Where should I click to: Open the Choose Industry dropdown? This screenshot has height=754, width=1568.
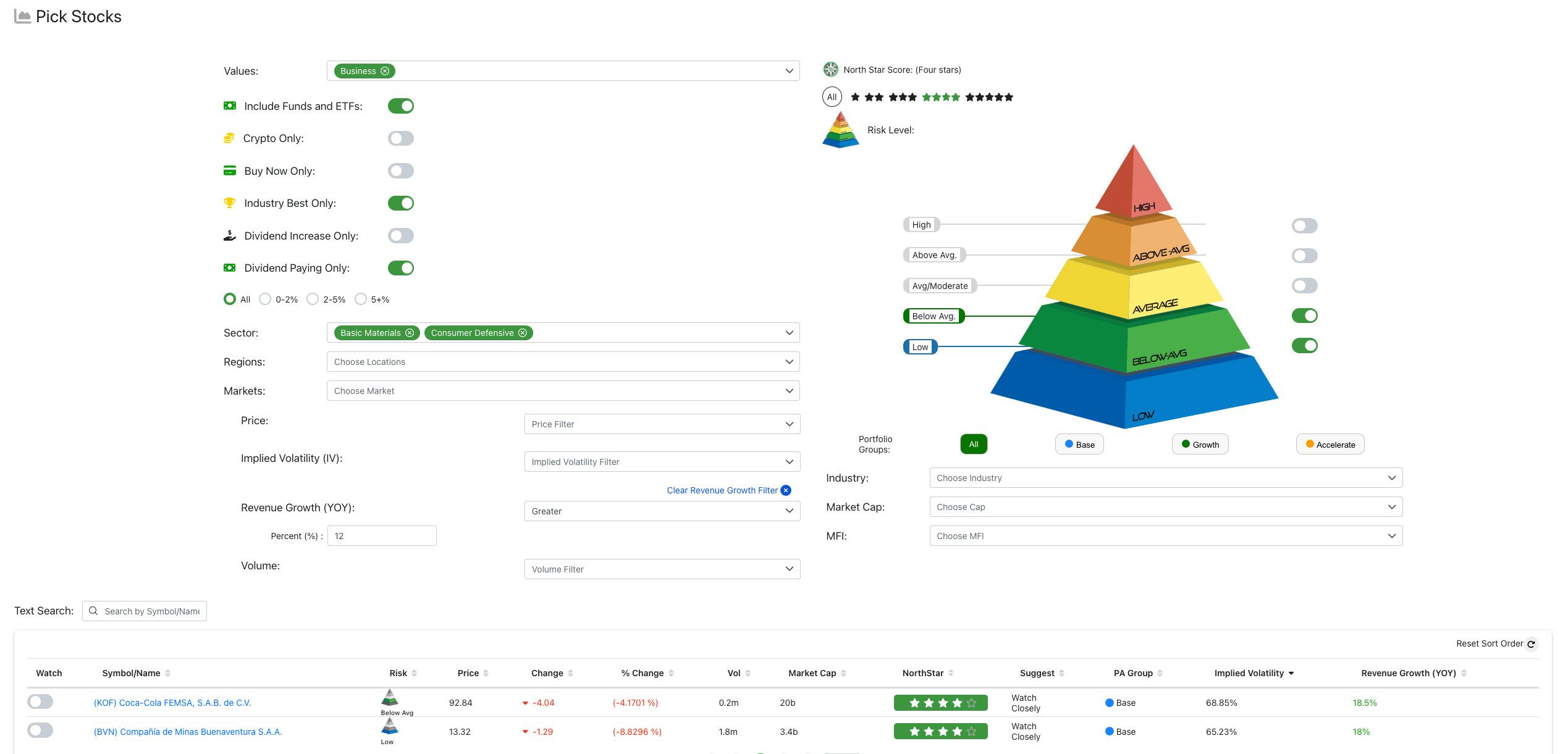tap(1165, 477)
